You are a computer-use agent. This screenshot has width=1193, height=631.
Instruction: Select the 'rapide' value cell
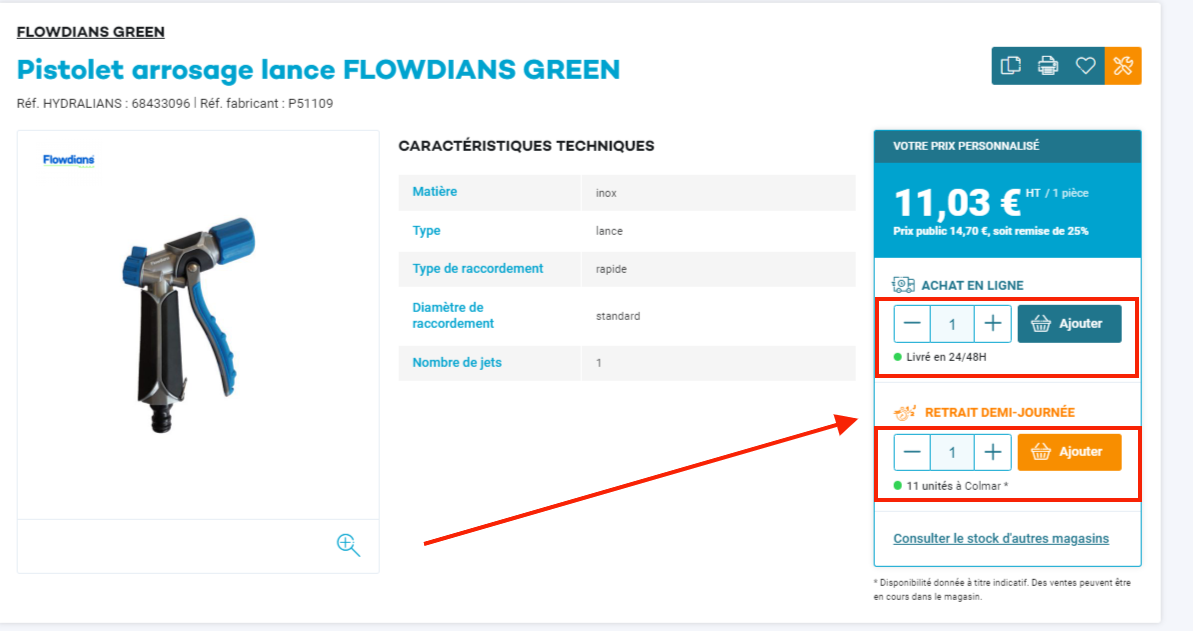pos(718,269)
